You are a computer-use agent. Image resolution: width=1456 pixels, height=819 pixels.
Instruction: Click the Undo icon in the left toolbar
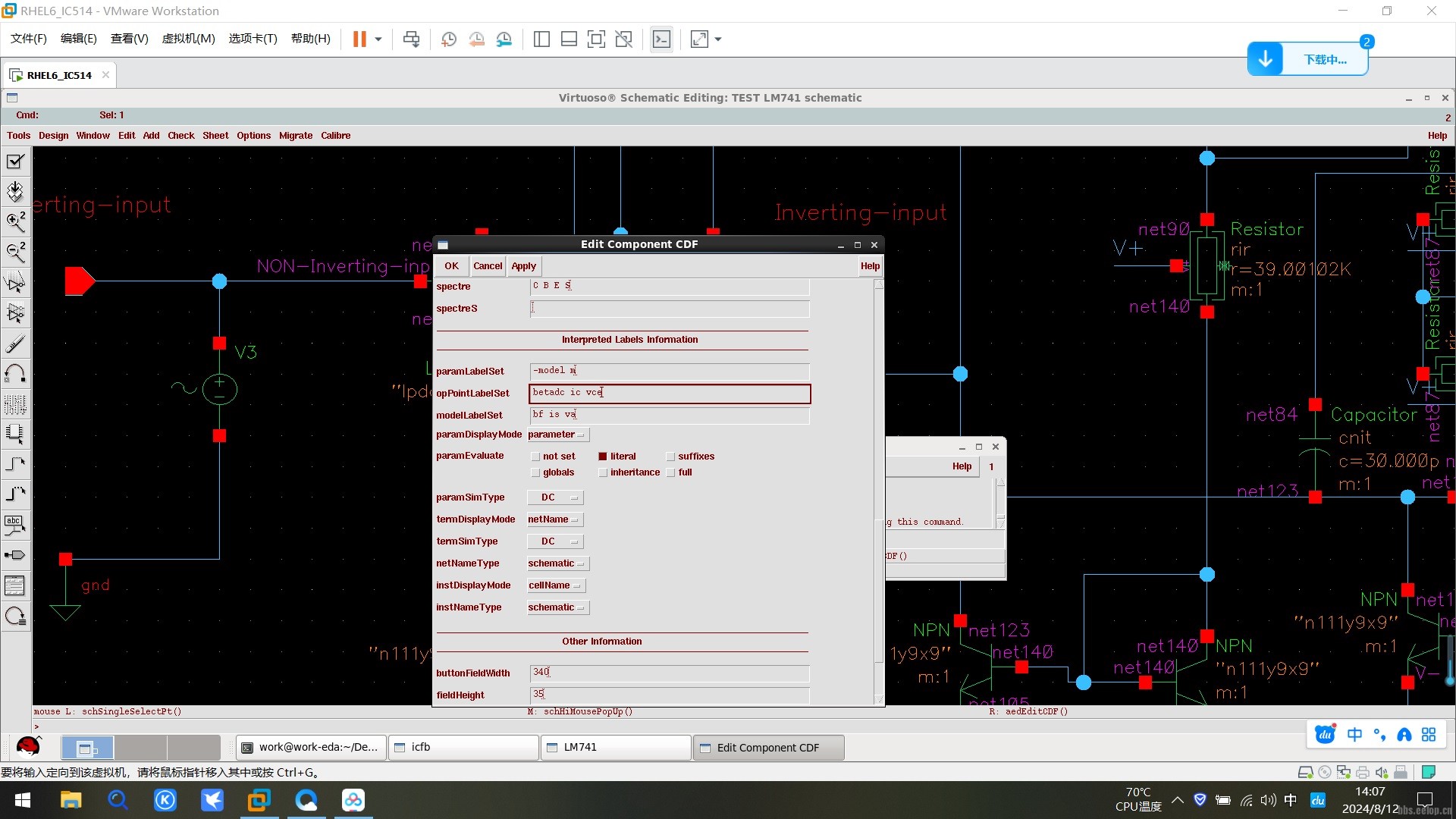(15, 373)
